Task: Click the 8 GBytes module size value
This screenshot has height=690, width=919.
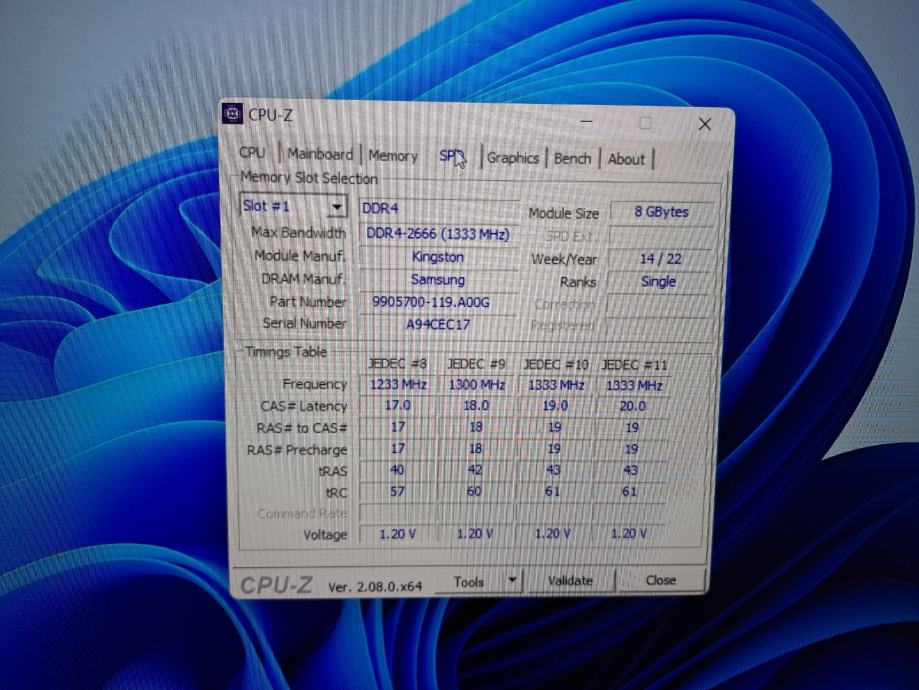Action: [x=661, y=212]
